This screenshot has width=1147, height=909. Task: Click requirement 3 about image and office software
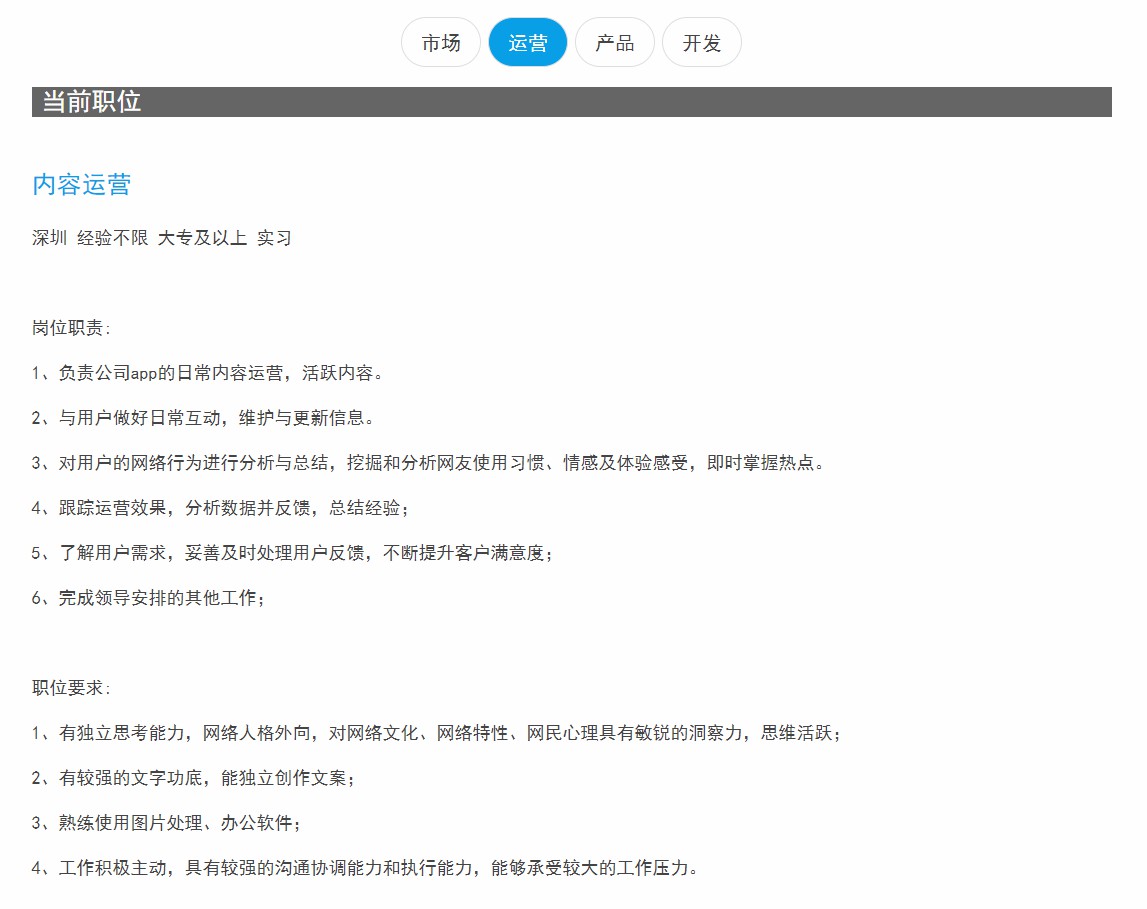[166, 823]
